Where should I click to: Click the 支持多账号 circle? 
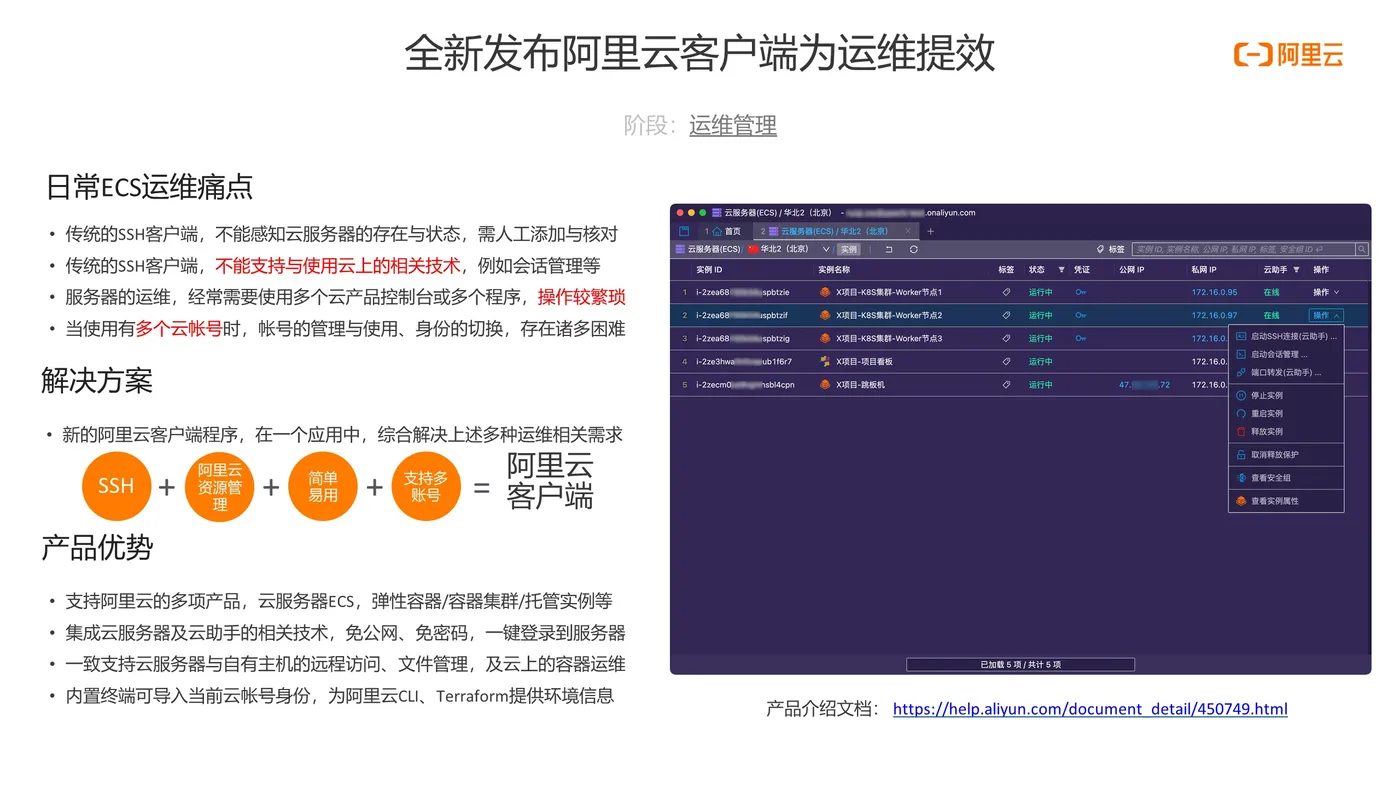(x=426, y=486)
